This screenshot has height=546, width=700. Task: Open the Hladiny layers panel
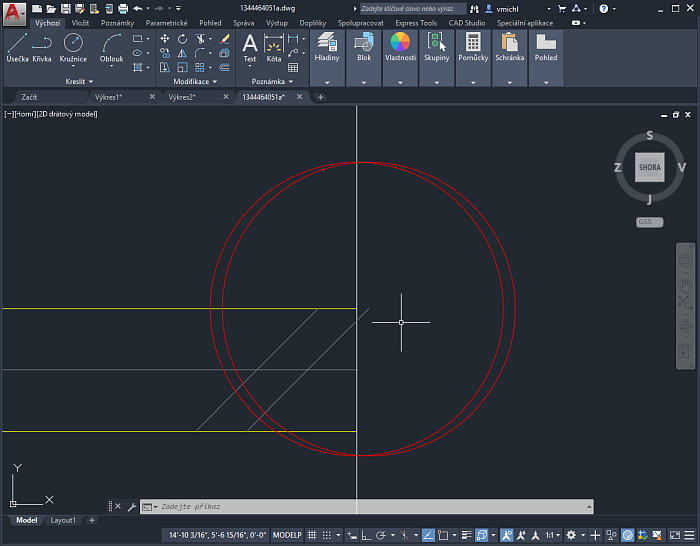[x=327, y=46]
